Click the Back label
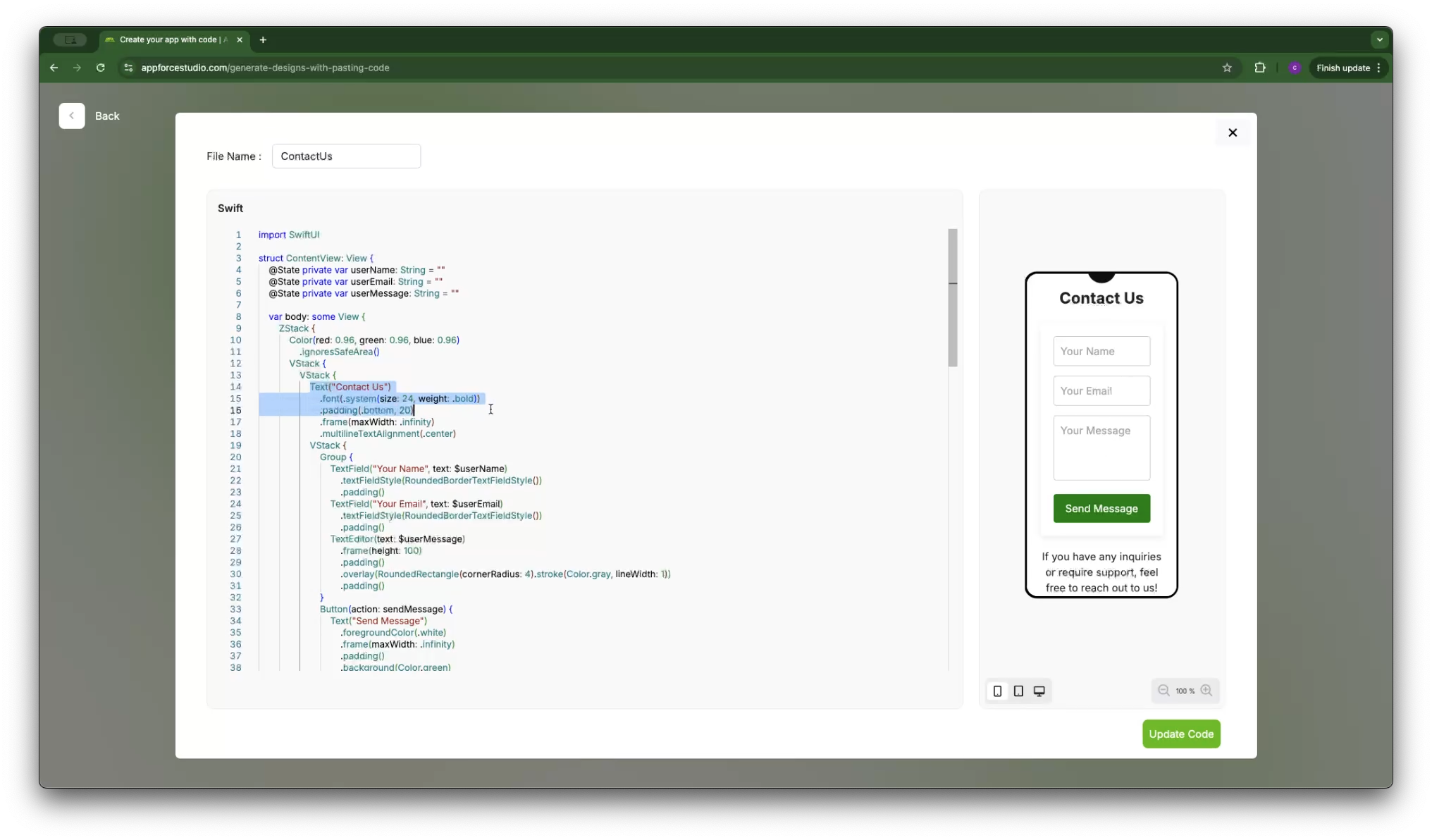1432x840 pixels. [x=107, y=116]
